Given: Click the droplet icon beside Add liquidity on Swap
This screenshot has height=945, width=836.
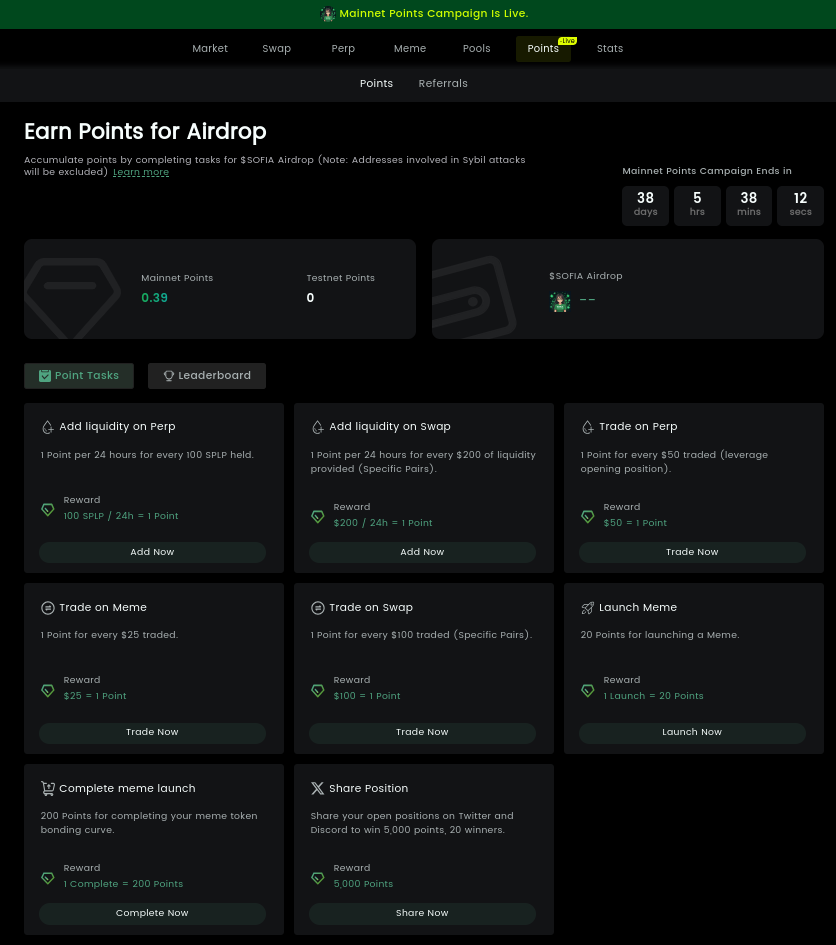Looking at the screenshot, I should (x=318, y=427).
